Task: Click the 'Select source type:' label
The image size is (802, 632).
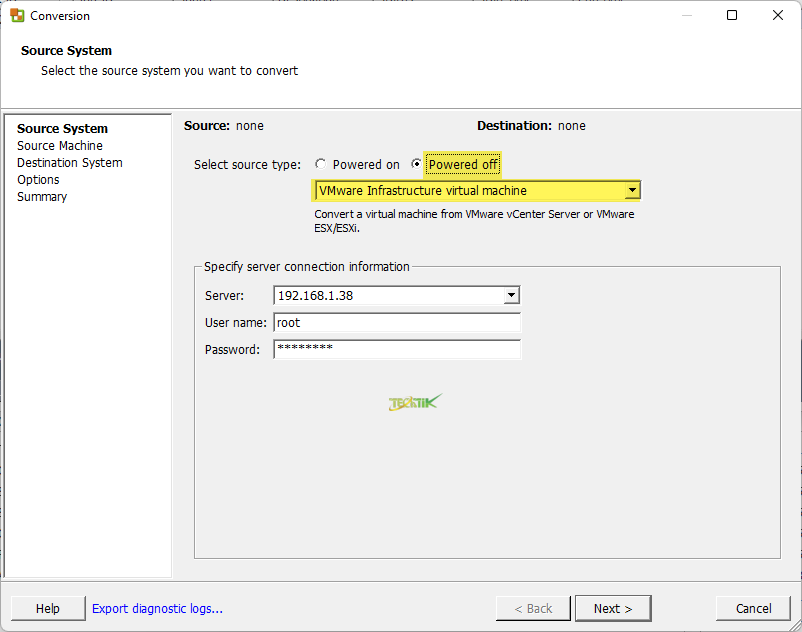Action: click(247, 165)
